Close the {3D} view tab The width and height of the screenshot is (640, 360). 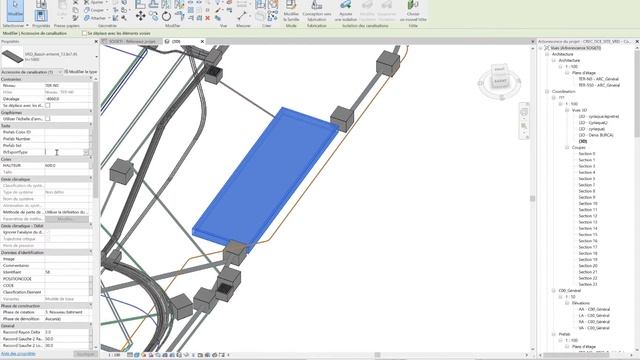tap(202, 42)
